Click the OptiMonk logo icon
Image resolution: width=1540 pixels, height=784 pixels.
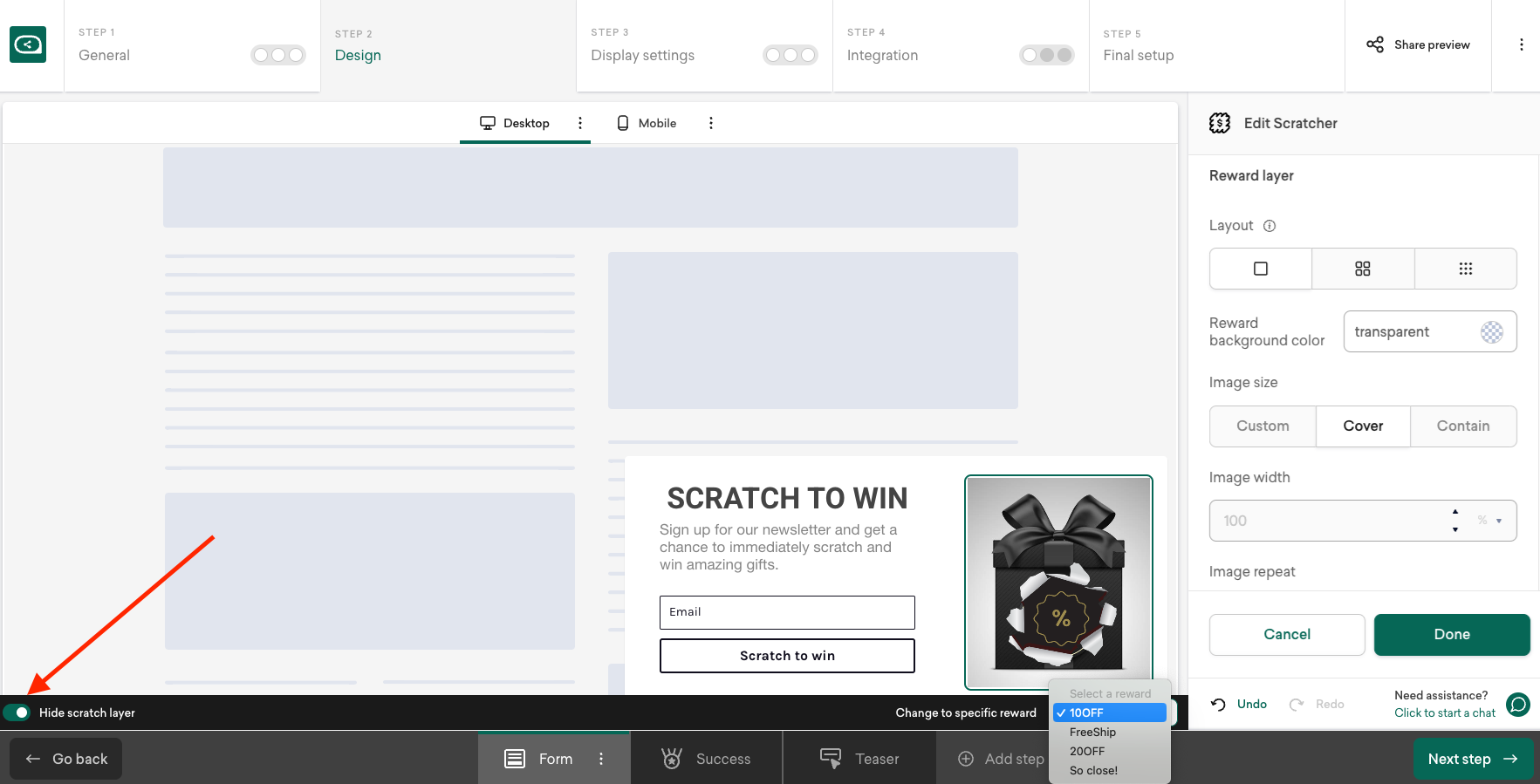point(28,44)
